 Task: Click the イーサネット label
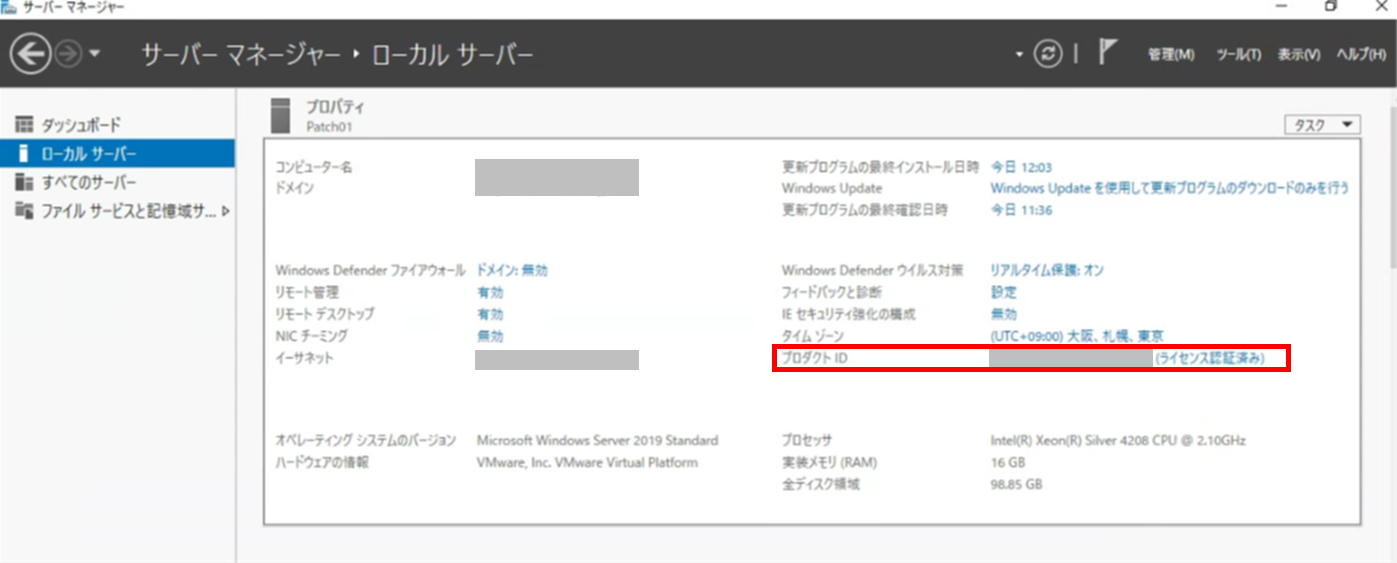click(304, 358)
